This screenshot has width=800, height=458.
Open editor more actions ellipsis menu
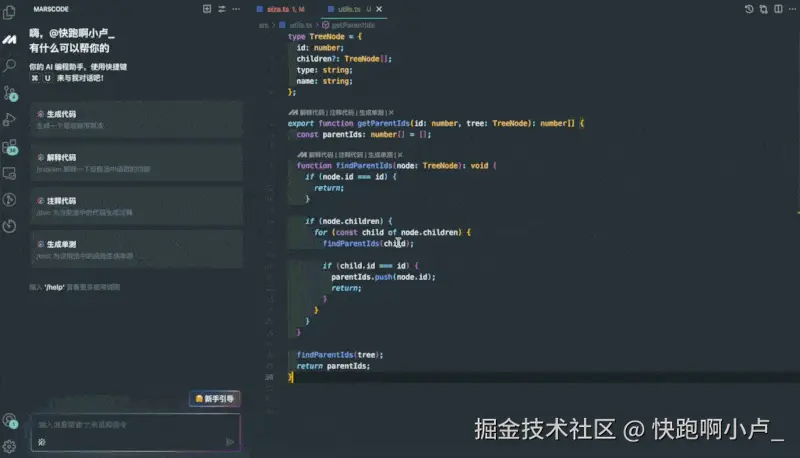(x=792, y=9)
